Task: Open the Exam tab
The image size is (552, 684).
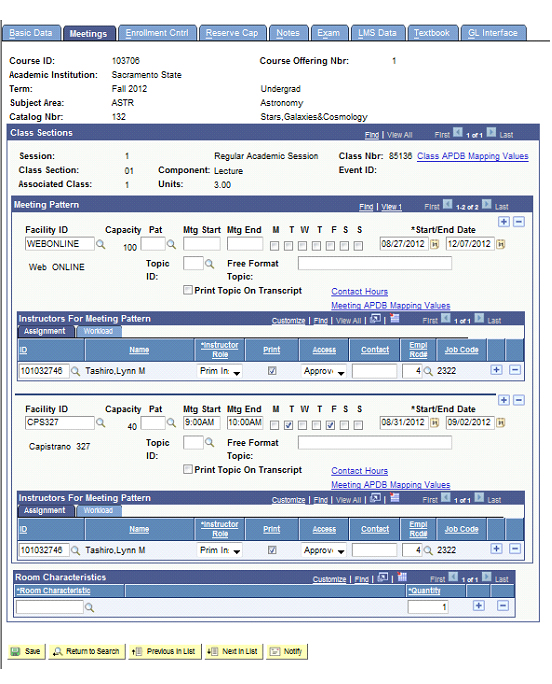Action: coord(329,33)
